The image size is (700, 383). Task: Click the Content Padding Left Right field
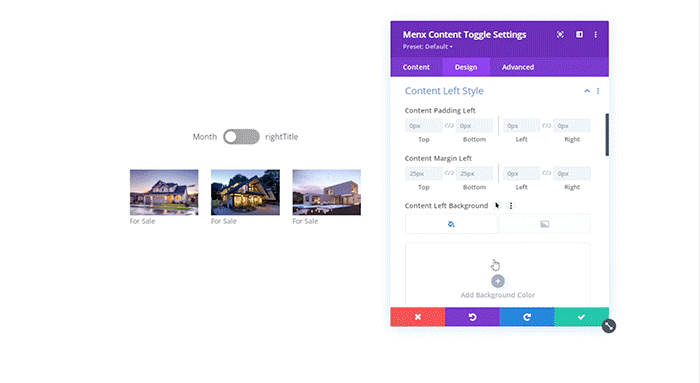(x=572, y=126)
